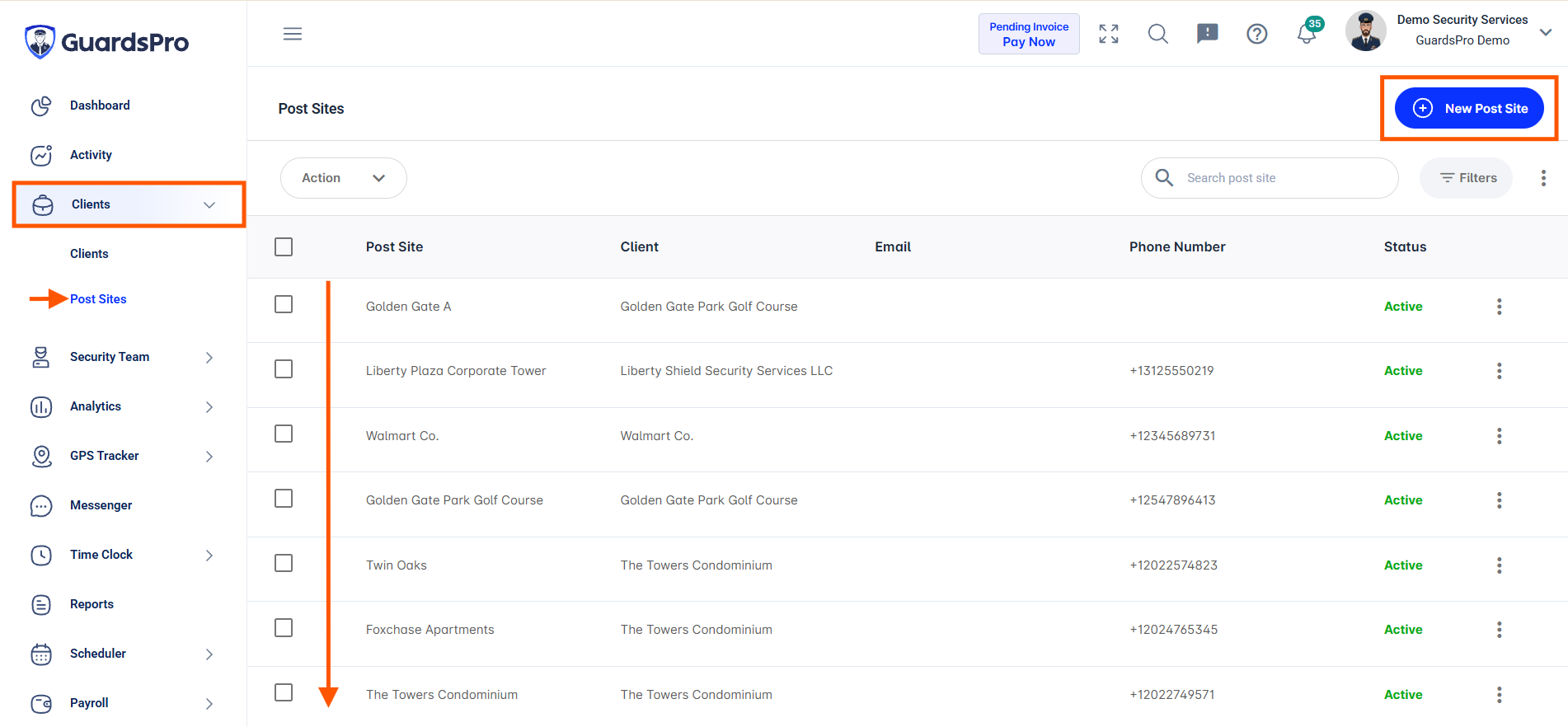The width and height of the screenshot is (1568, 727).
Task: Click the Time Clock icon
Action: [x=41, y=555]
